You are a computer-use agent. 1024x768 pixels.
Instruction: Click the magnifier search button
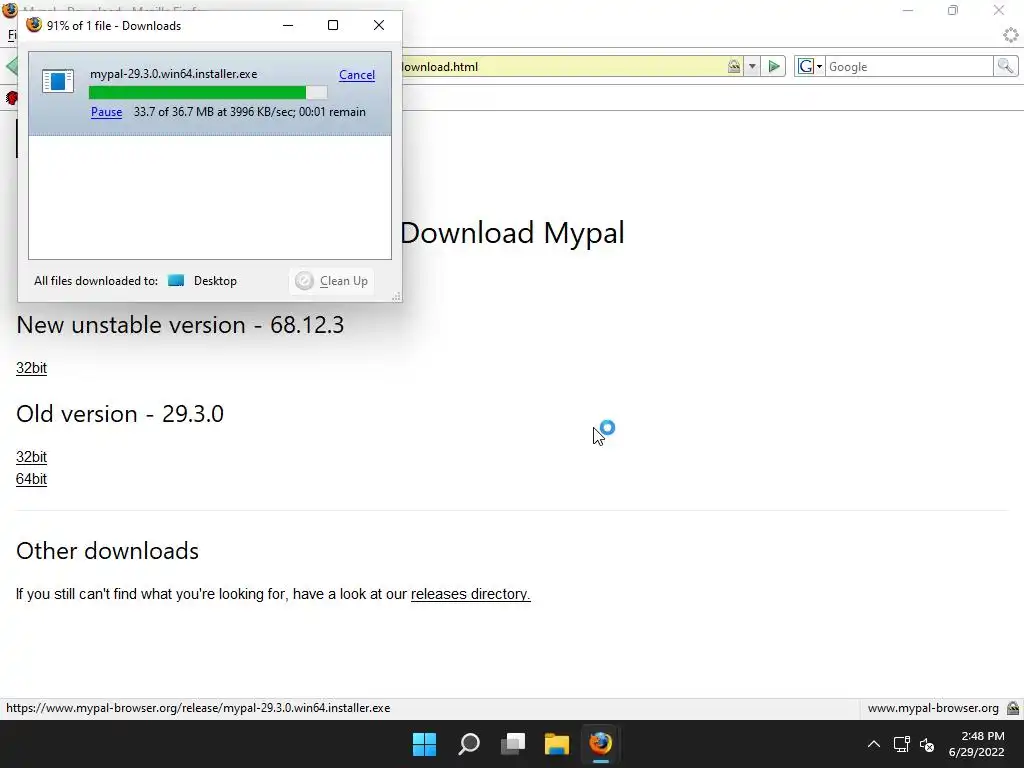coord(1005,67)
